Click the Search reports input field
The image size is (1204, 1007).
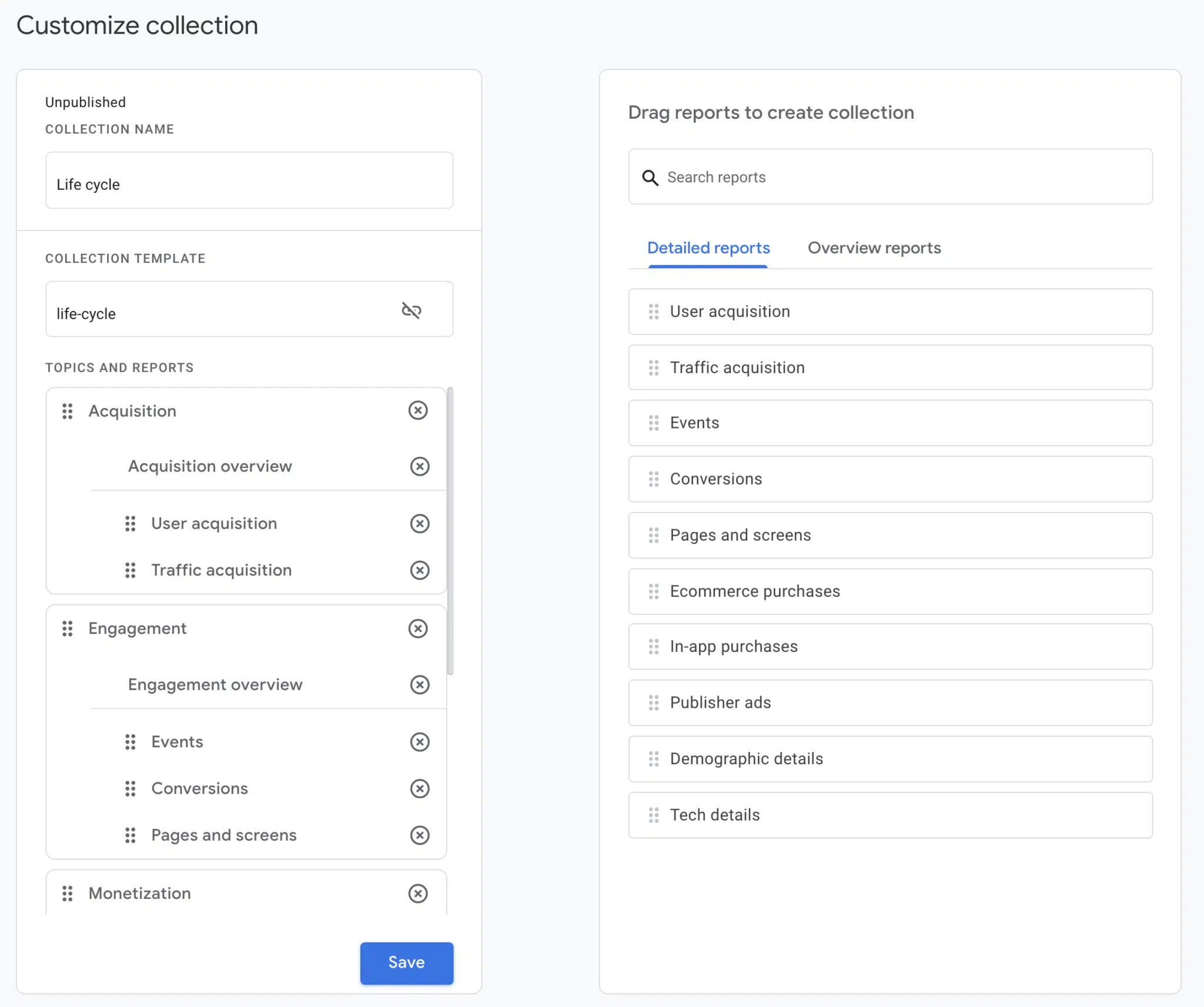click(890, 177)
